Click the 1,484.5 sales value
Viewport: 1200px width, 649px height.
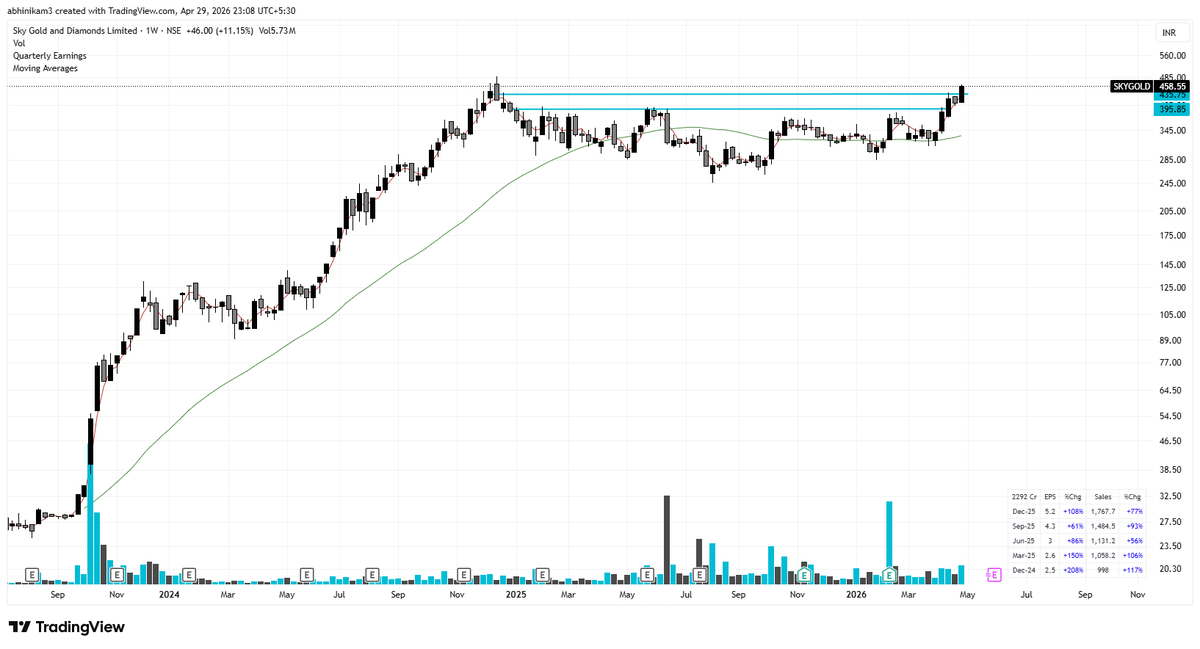[1102, 525]
